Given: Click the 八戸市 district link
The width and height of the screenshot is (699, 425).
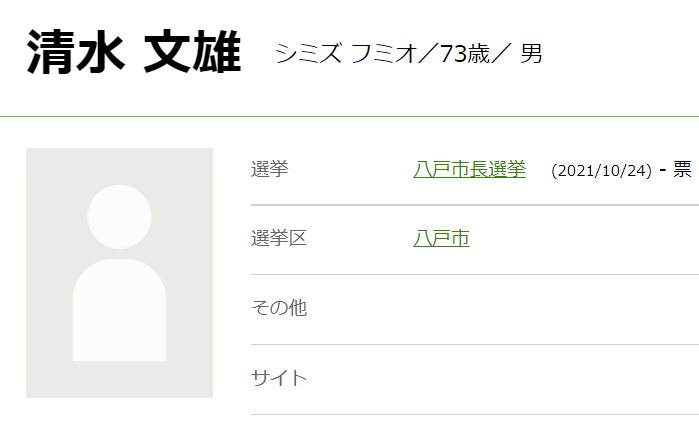Looking at the screenshot, I should click(441, 239).
